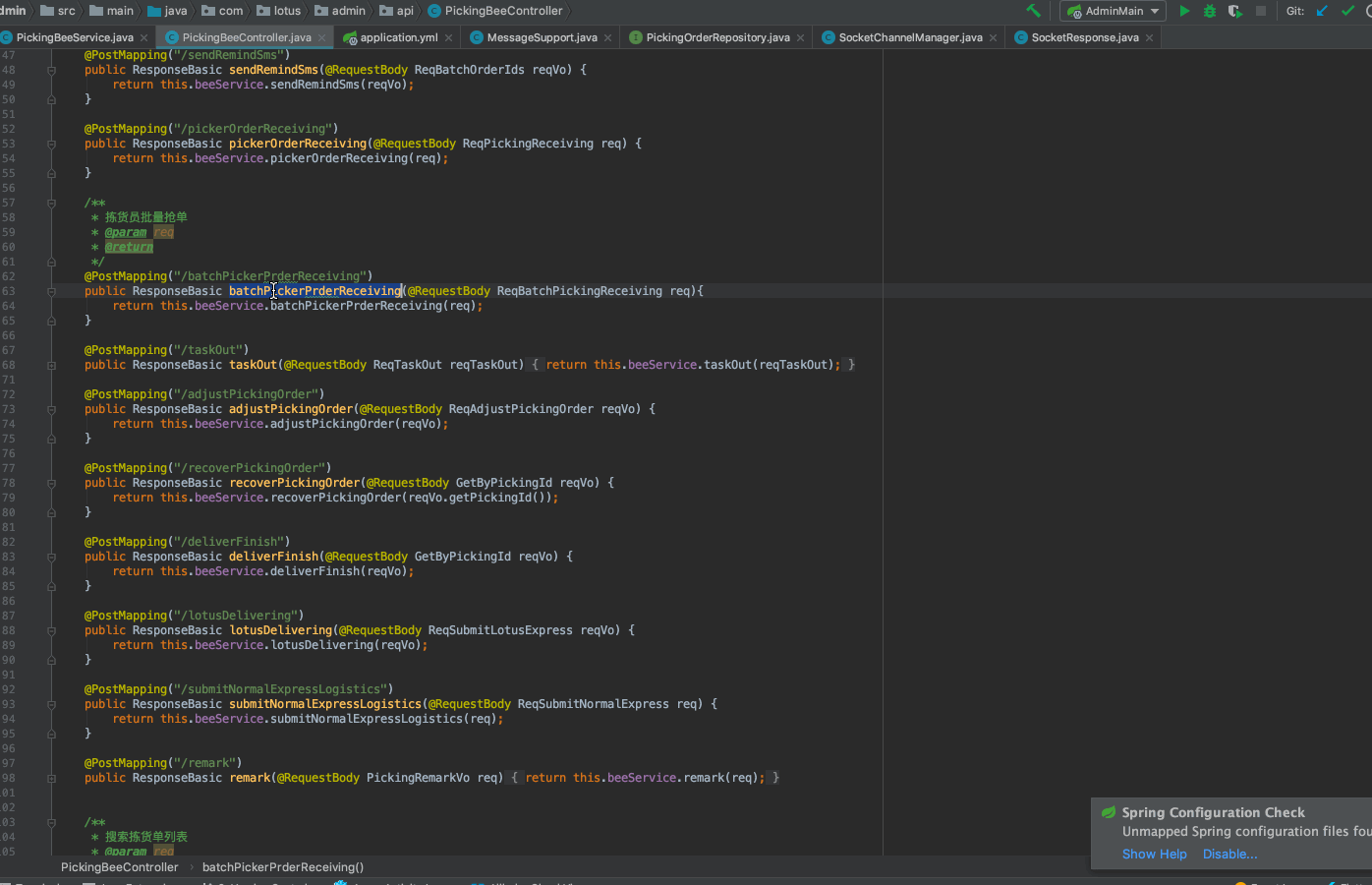Run AdminMain with the green play button
1372x885 pixels.
point(1184,11)
